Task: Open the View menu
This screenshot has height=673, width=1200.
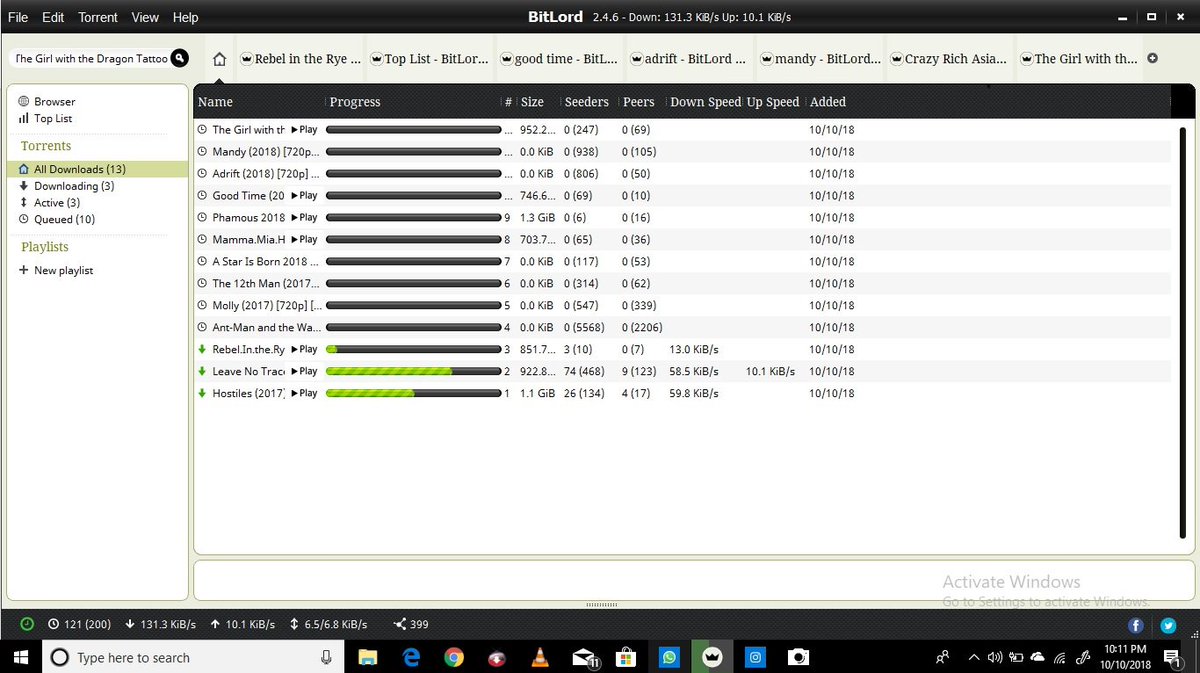Action: click(x=145, y=17)
